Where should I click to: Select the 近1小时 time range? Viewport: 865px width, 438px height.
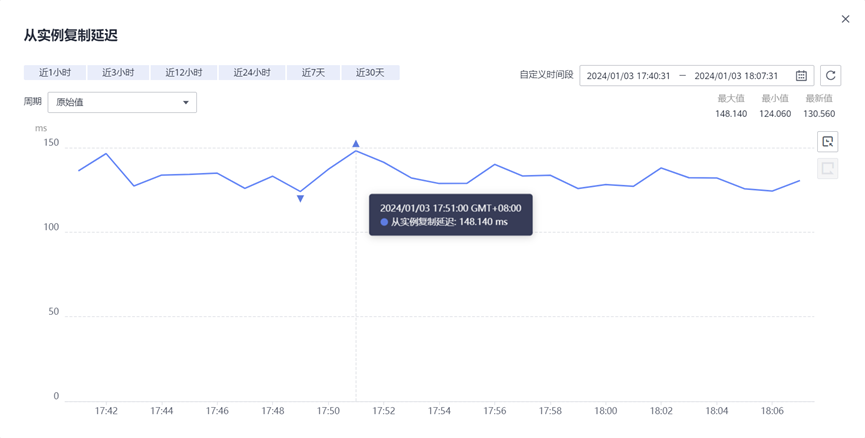tap(55, 73)
